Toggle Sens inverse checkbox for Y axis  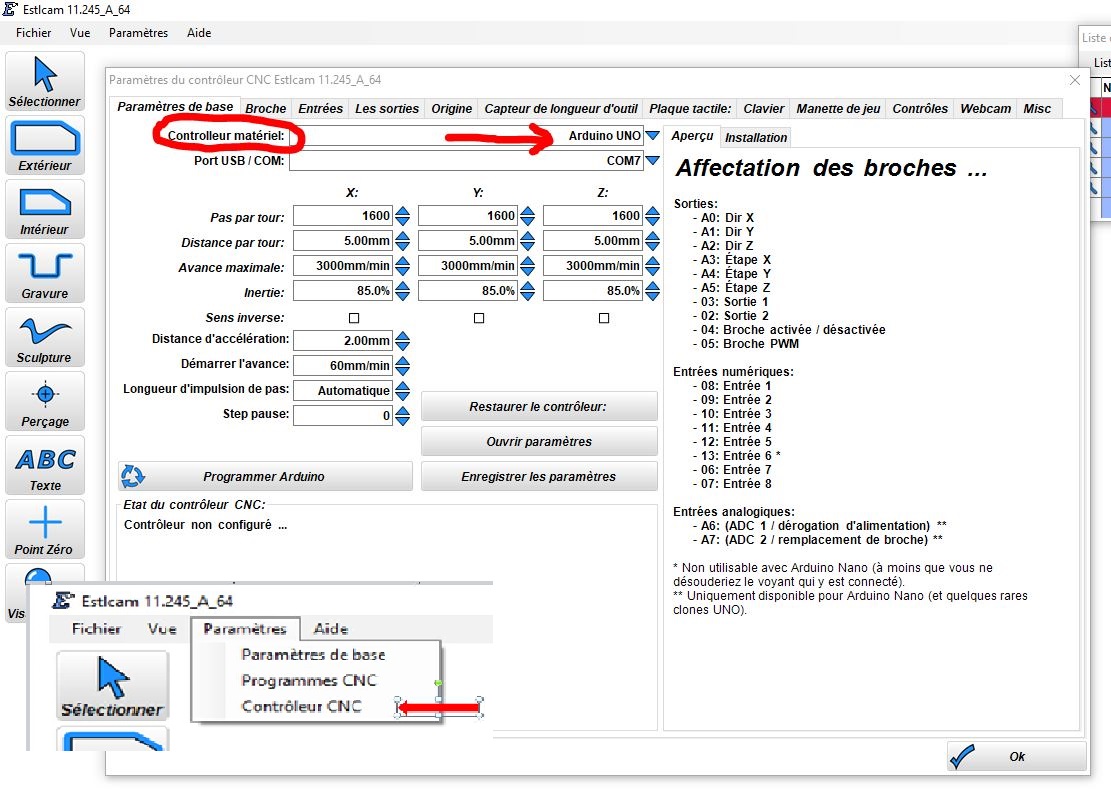point(478,318)
